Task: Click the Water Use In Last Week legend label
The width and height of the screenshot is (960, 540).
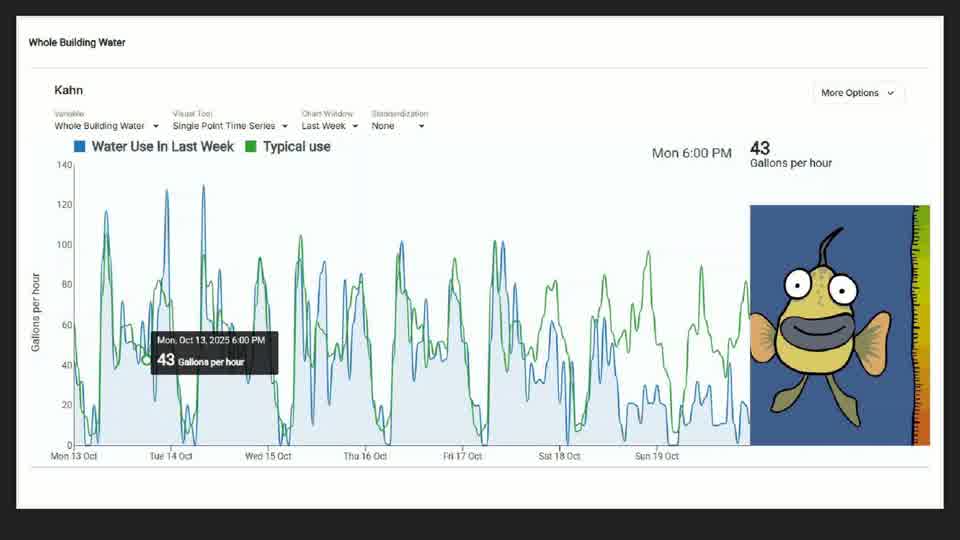Action: [x=163, y=146]
